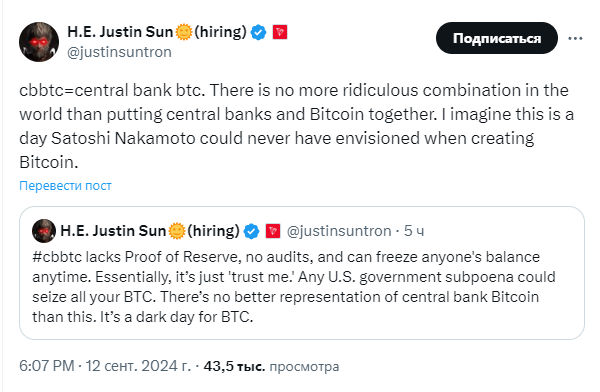Click the red TRON badge in the quoted post
Screen dimensions: 600x392
click(273, 231)
